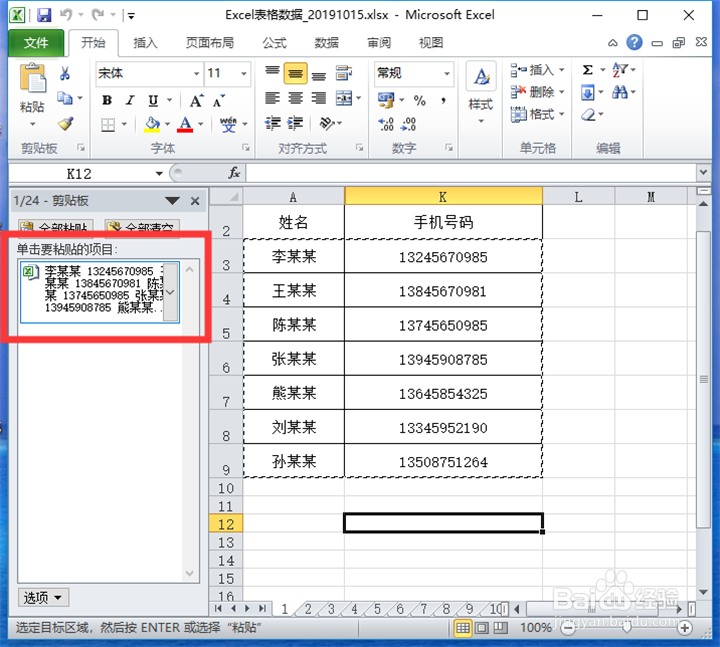Apply accounting number format

pos(386,100)
